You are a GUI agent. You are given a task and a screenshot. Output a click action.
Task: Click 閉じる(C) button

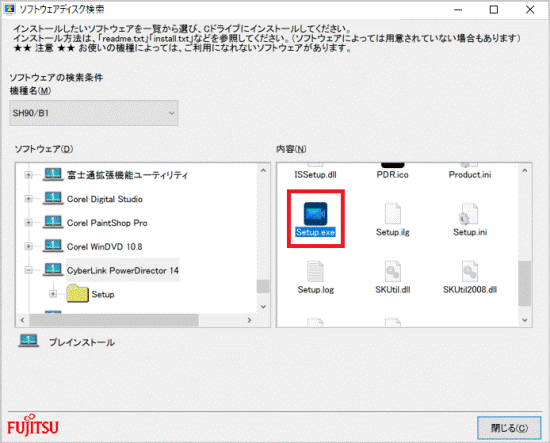pos(509,428)
